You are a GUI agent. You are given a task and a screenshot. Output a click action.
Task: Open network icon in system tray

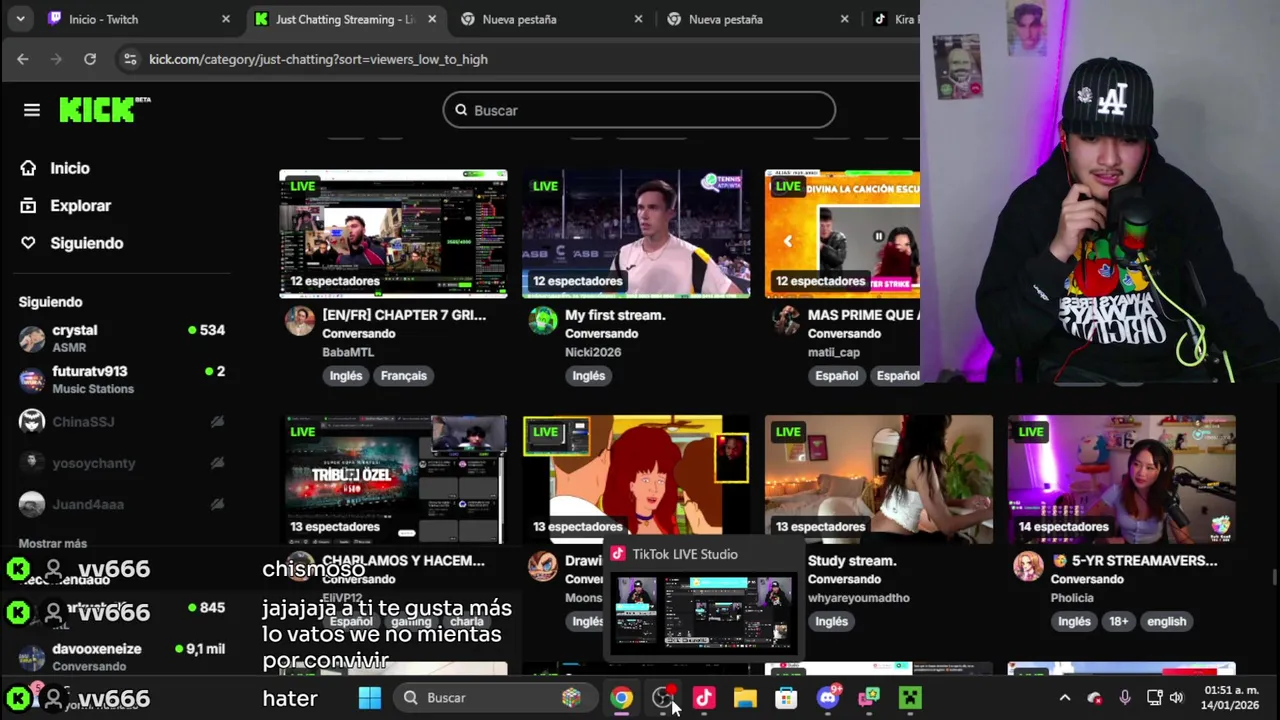point(1154,698)
